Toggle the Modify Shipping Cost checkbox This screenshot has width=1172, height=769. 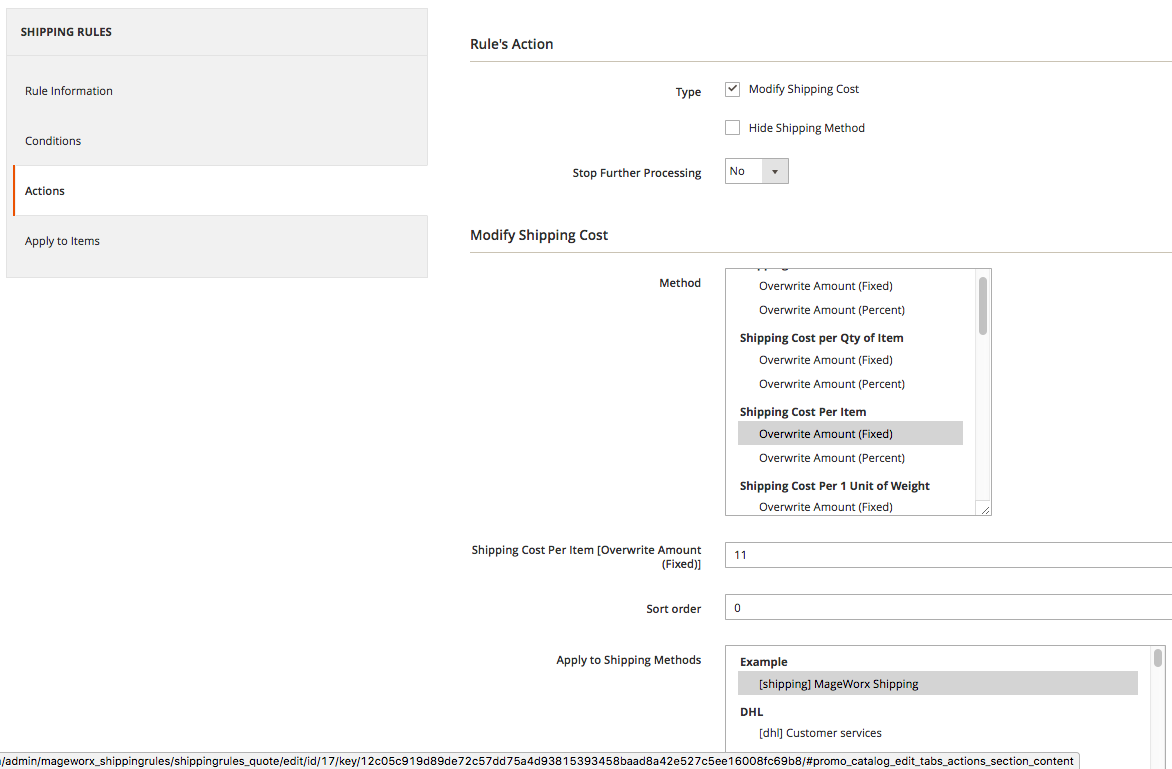(733, 89)
